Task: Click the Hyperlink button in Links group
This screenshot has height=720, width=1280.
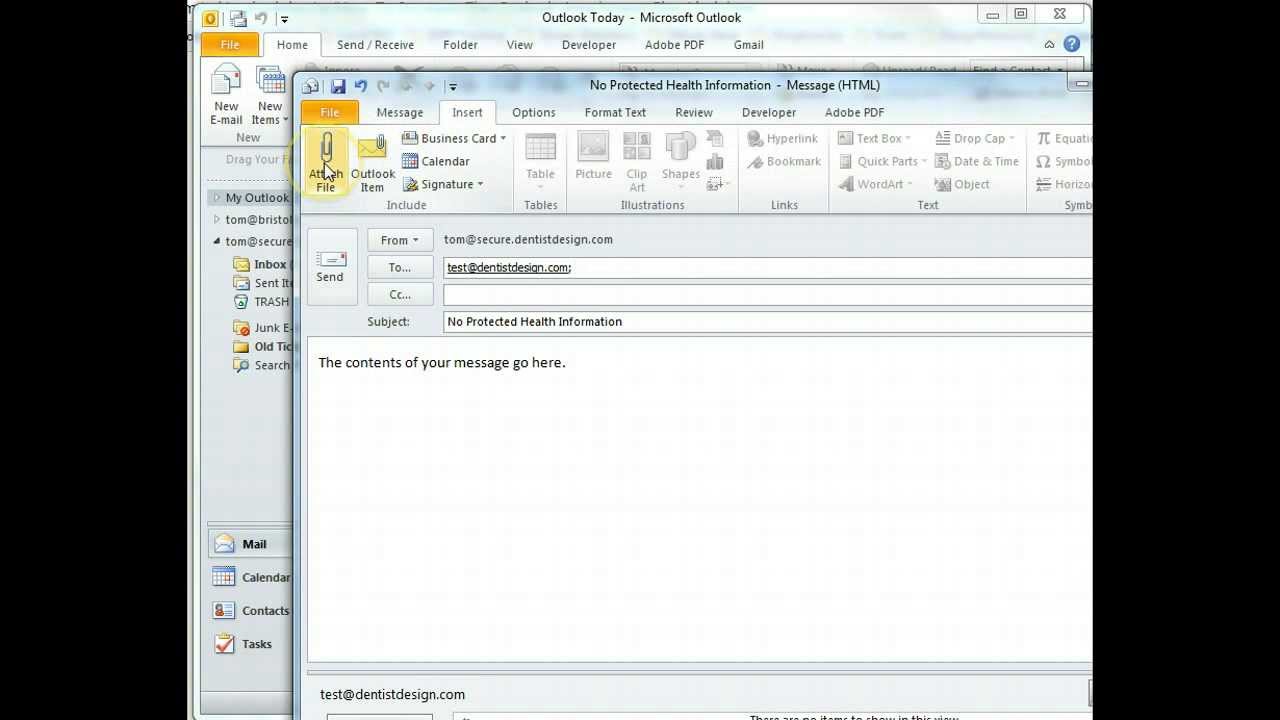Action: coord(783,138)
